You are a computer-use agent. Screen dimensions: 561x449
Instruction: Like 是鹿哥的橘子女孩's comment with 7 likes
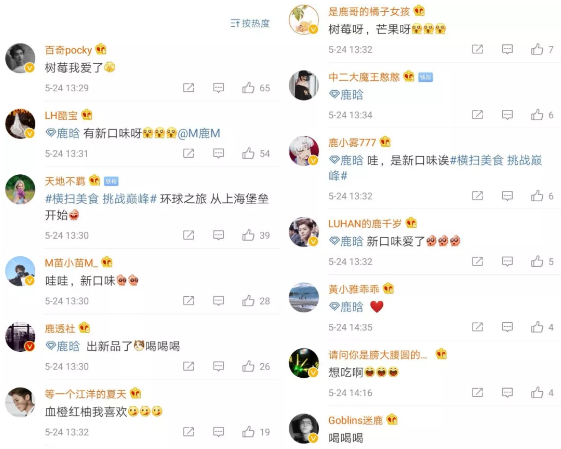537,49
